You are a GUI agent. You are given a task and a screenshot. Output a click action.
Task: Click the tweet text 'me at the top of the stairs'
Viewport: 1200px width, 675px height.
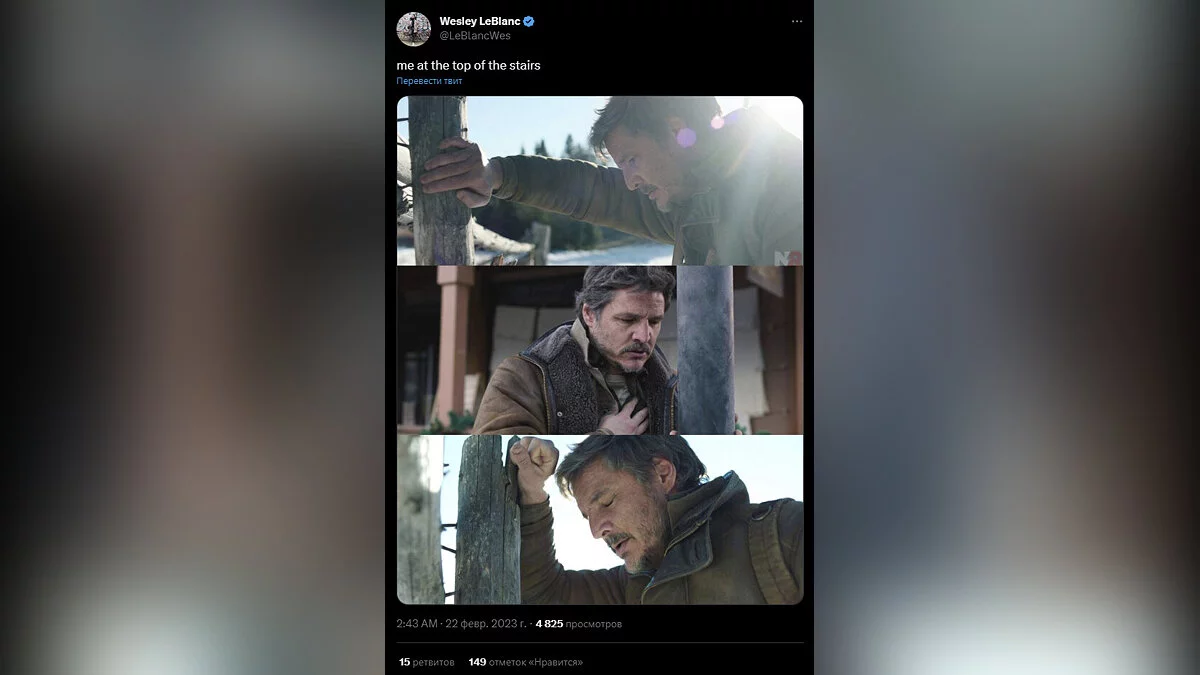pos(468,65)
